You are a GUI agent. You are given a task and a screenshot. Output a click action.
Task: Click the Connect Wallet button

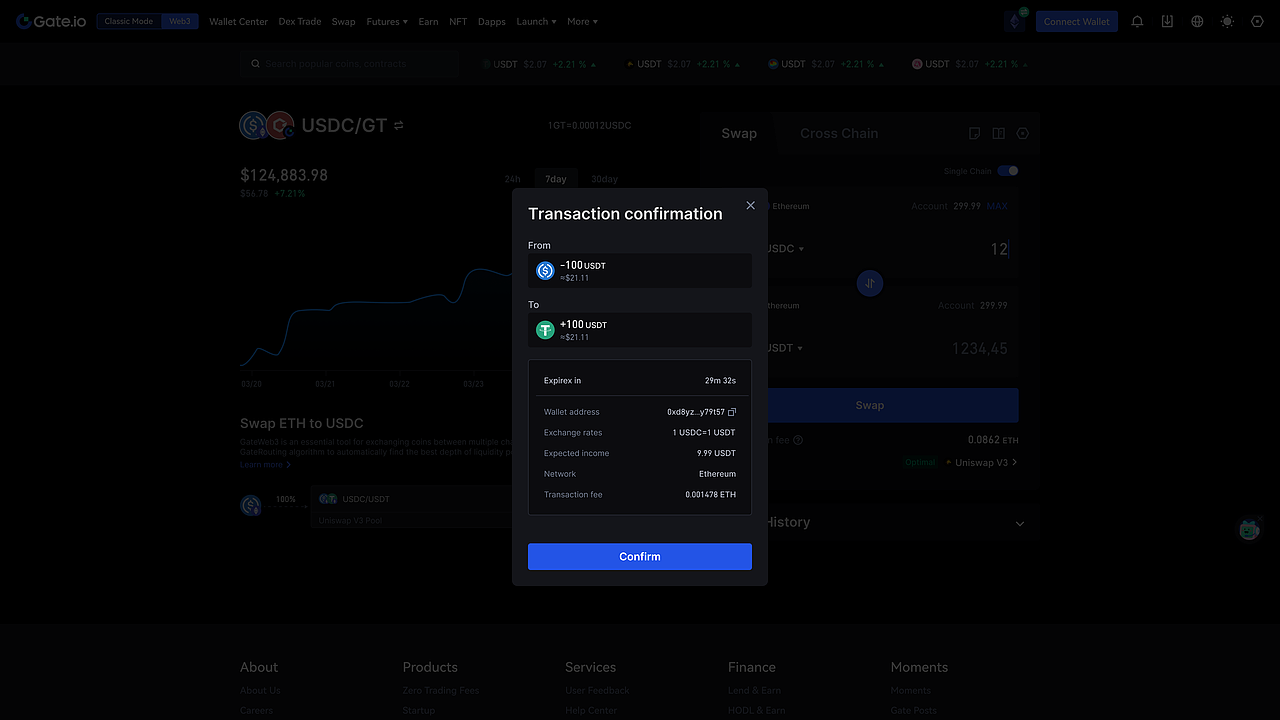pos(1077,21)
